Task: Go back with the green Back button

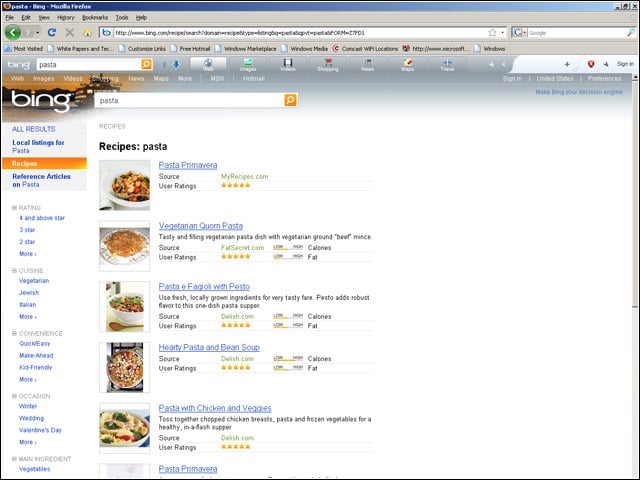Action: click(13, 32)
